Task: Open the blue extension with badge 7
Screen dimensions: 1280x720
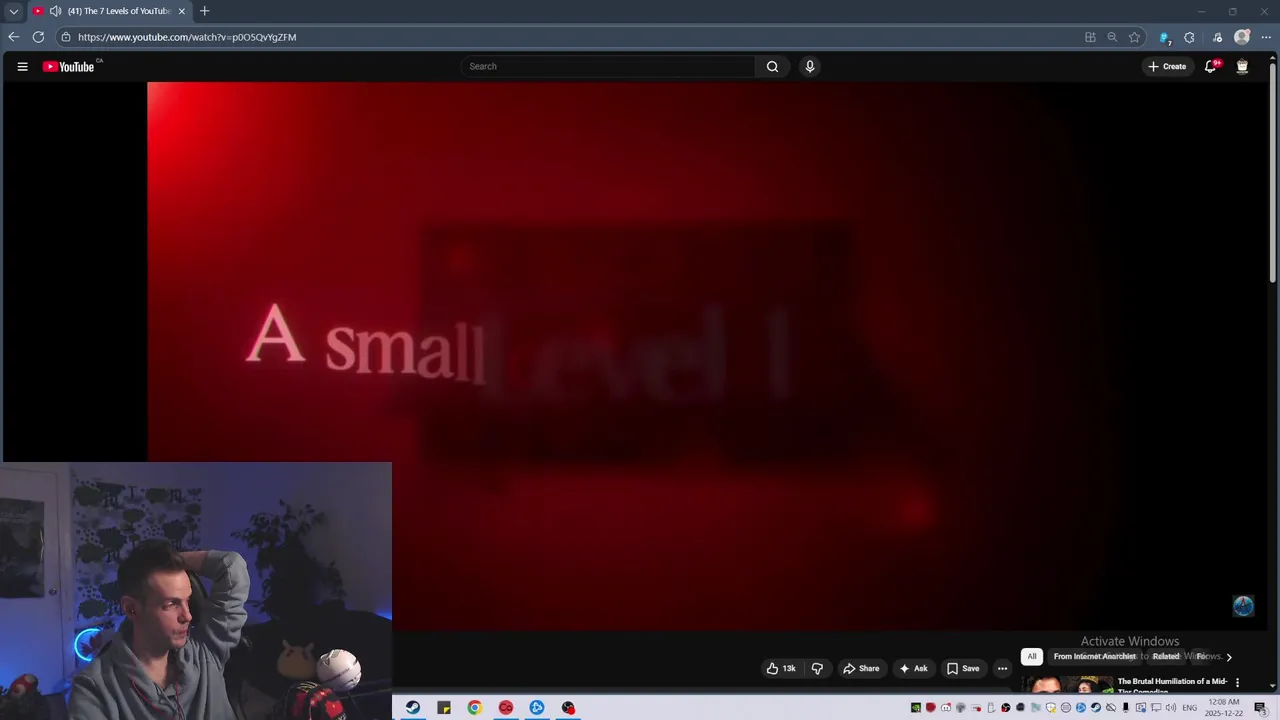Action: click(x=1164, y=37)
